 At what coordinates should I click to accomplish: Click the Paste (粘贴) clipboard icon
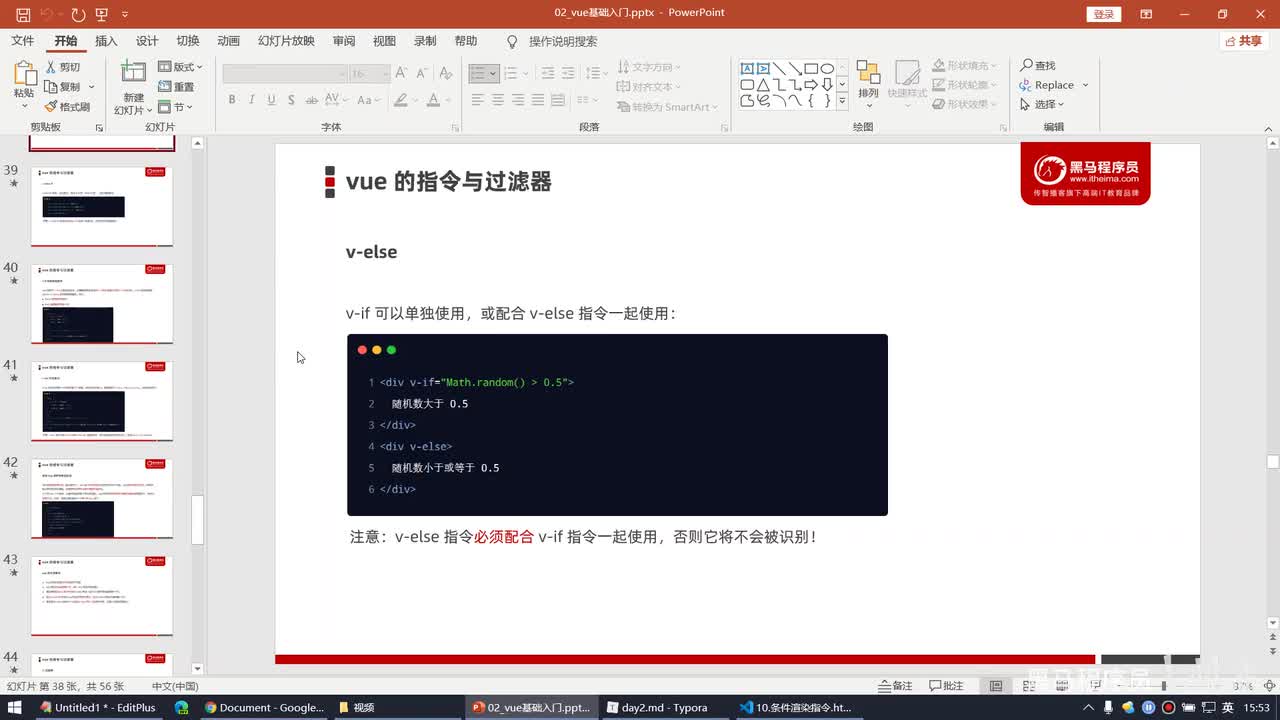(24, 73)
